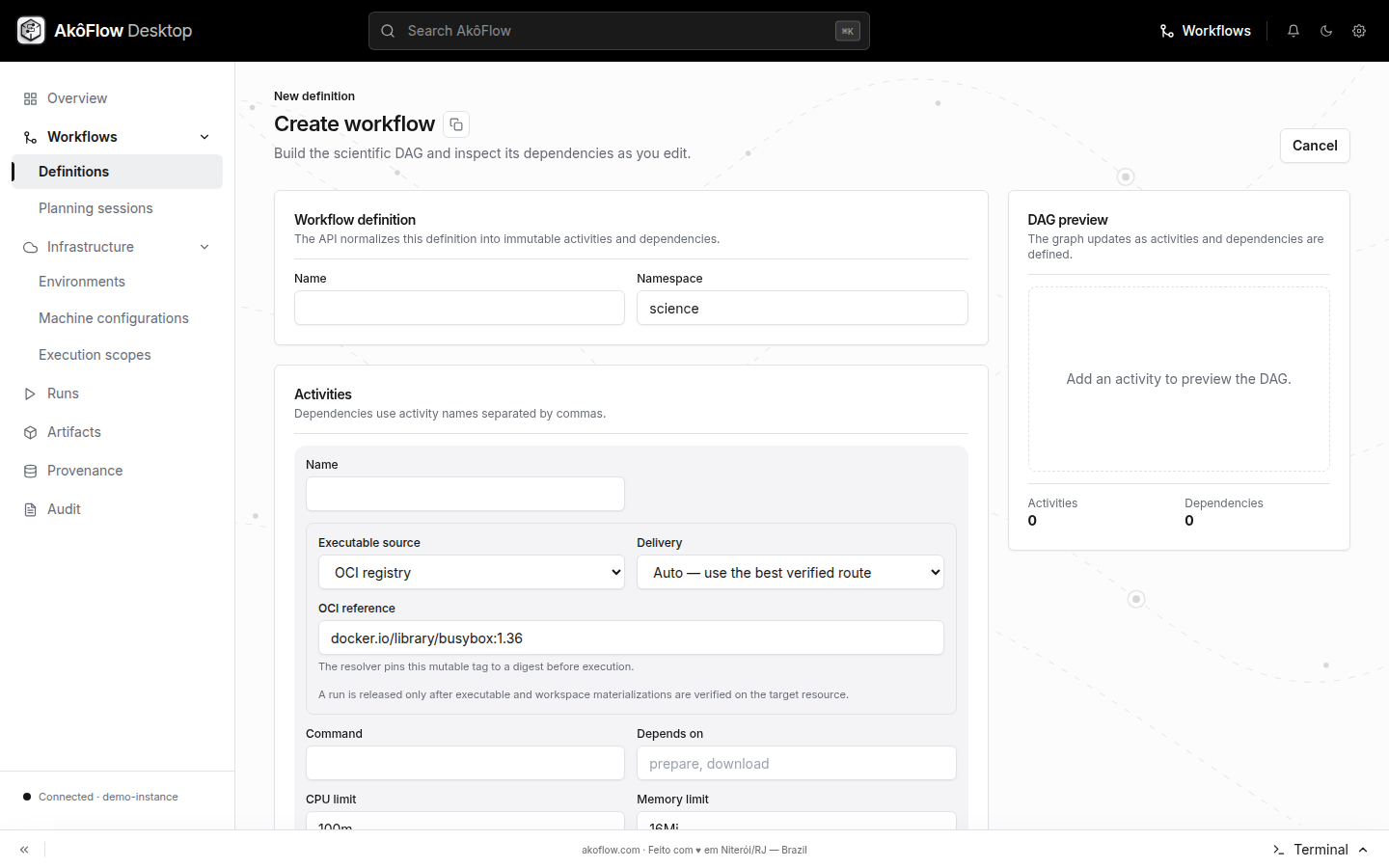Navigate to Execution scopes
Viewport: 1389px width, 868px height.
tap(118, 355)
